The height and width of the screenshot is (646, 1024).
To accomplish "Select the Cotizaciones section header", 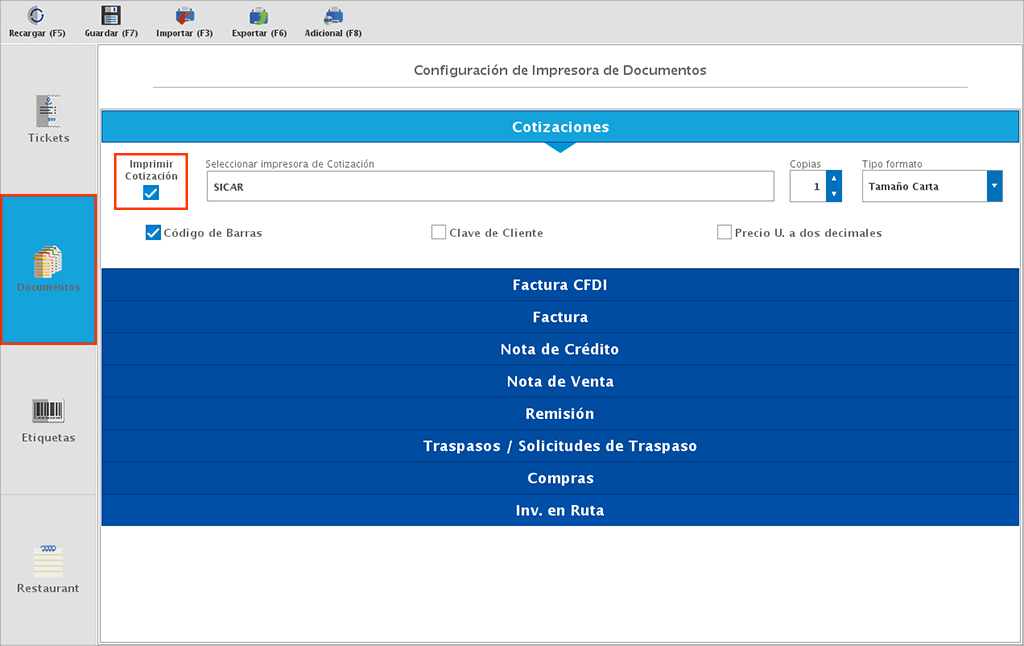I will (x=560, y=126).
